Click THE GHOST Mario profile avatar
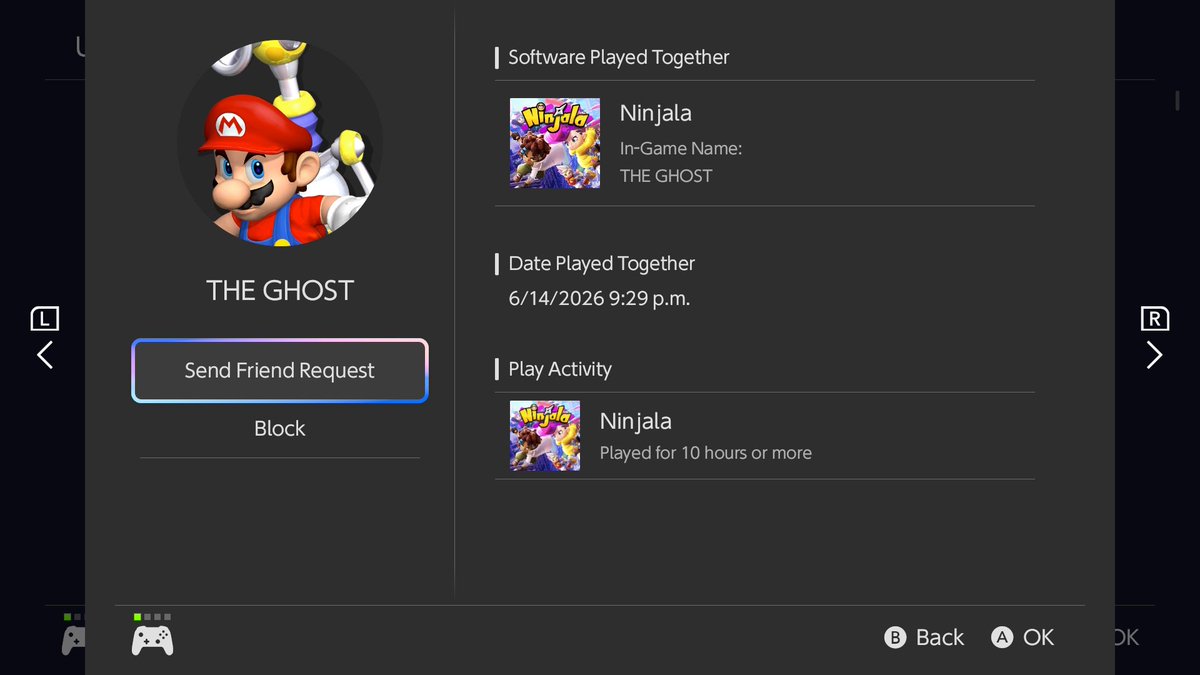 click(x=280, y=143)
